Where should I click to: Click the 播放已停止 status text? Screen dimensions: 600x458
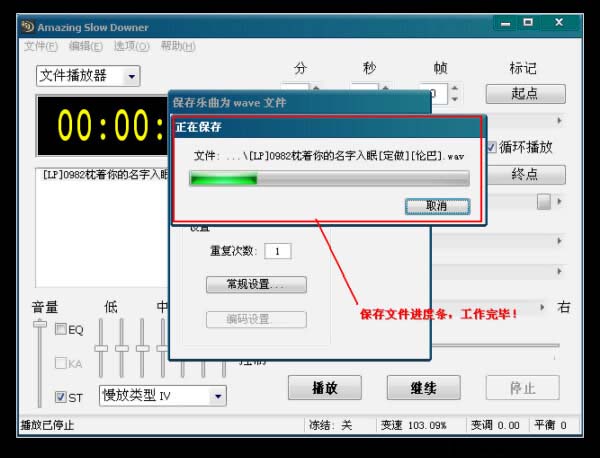47,425
